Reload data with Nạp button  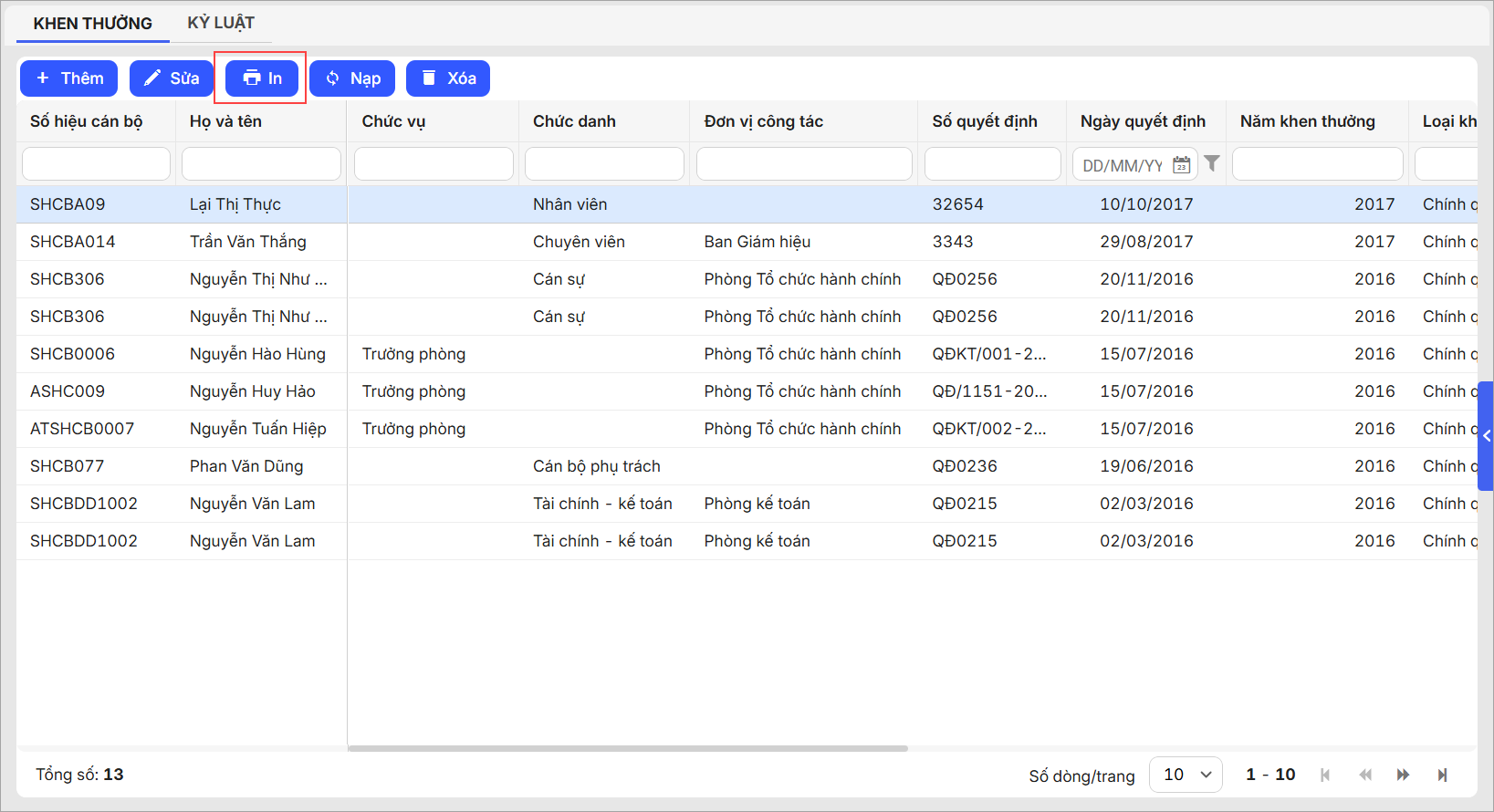[352, 78]
